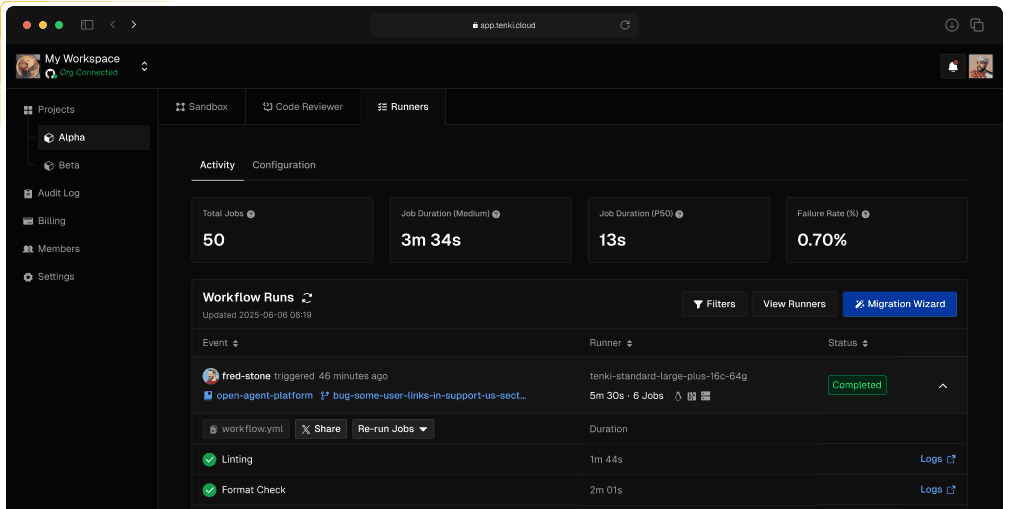Select the Activity sub-tab
This screenshot has height=509, width=1009.
coord(218,165)
